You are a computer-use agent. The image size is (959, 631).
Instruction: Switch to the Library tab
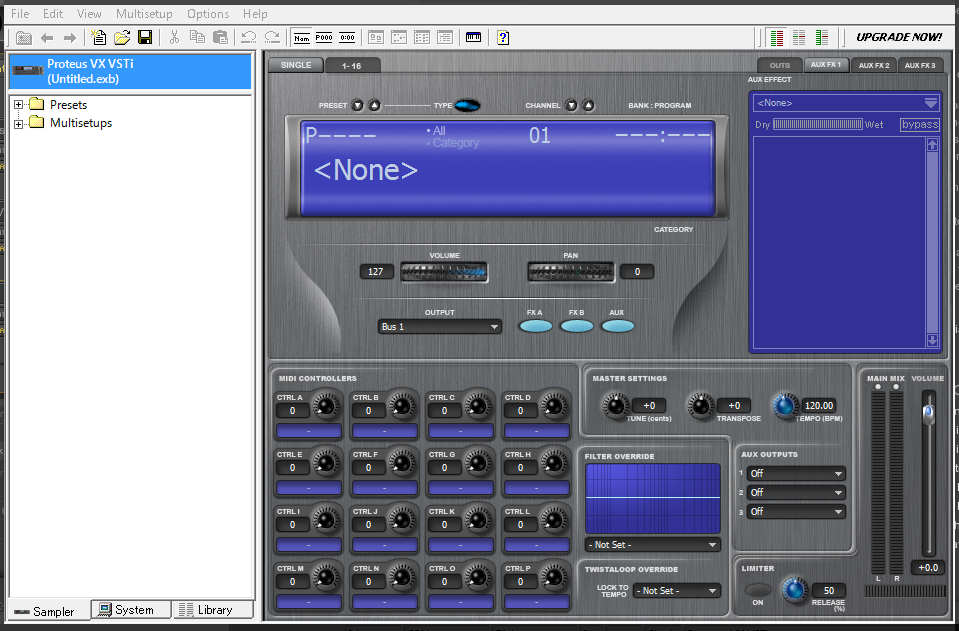tap(212, 610)
